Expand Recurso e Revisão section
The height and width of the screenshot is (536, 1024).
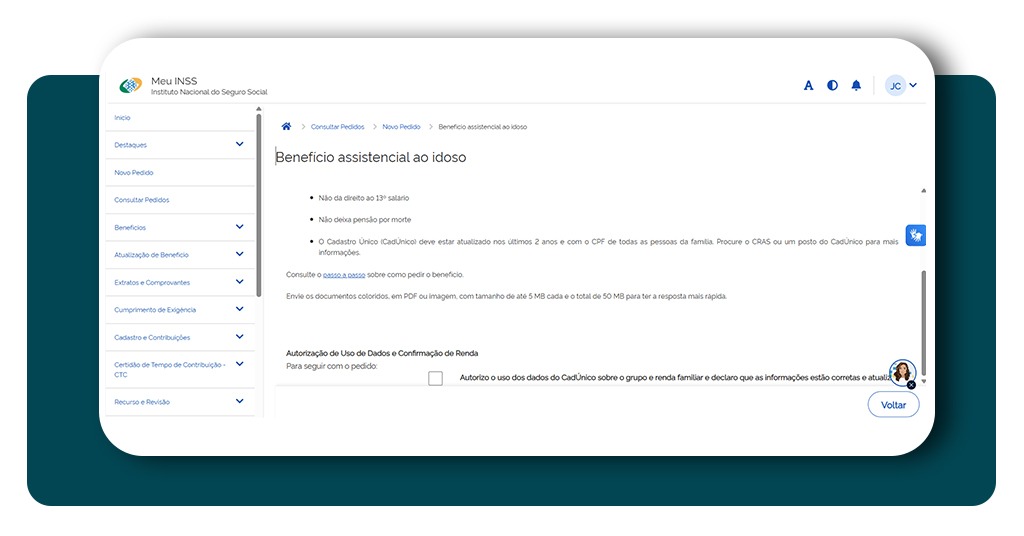coord(180,402)
